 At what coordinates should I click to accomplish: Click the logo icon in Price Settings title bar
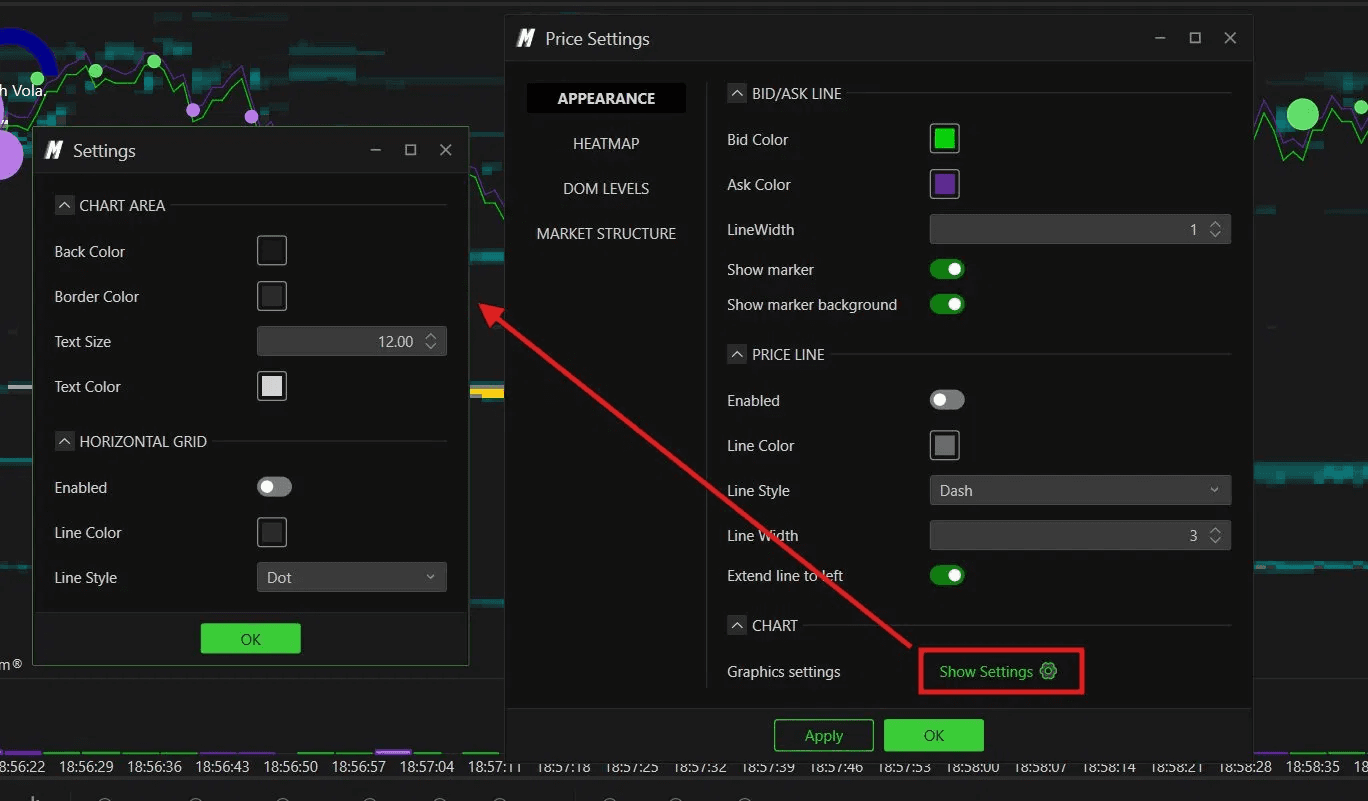point(526,38)
